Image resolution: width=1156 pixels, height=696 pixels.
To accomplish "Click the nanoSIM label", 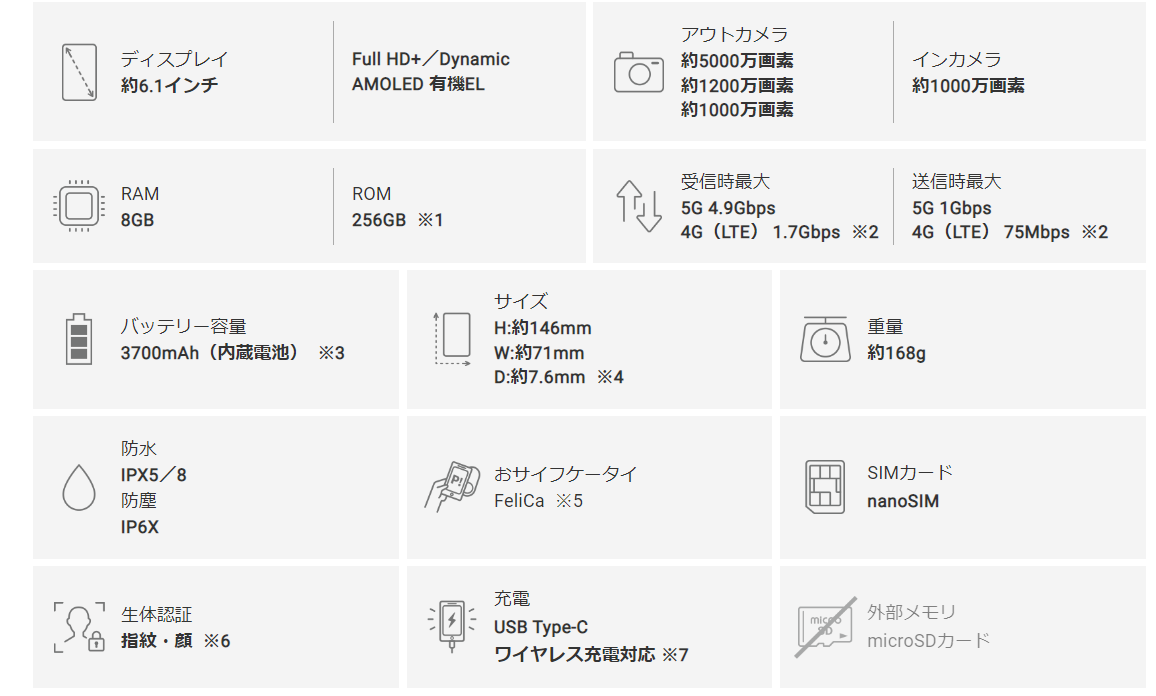I will (x=903, y=501).
